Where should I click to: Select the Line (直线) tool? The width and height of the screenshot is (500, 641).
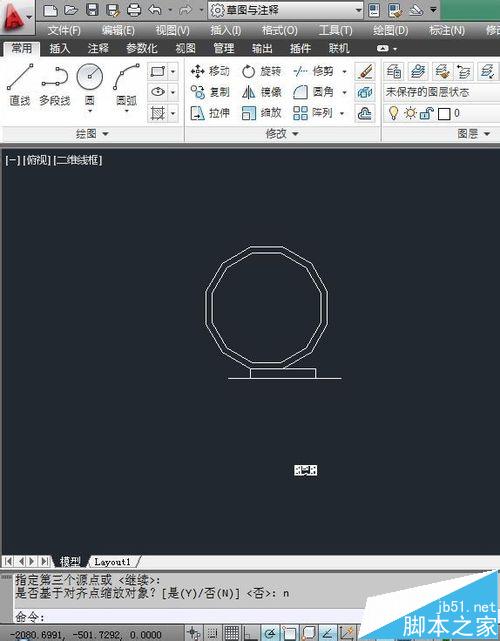(x=20, y=85)
